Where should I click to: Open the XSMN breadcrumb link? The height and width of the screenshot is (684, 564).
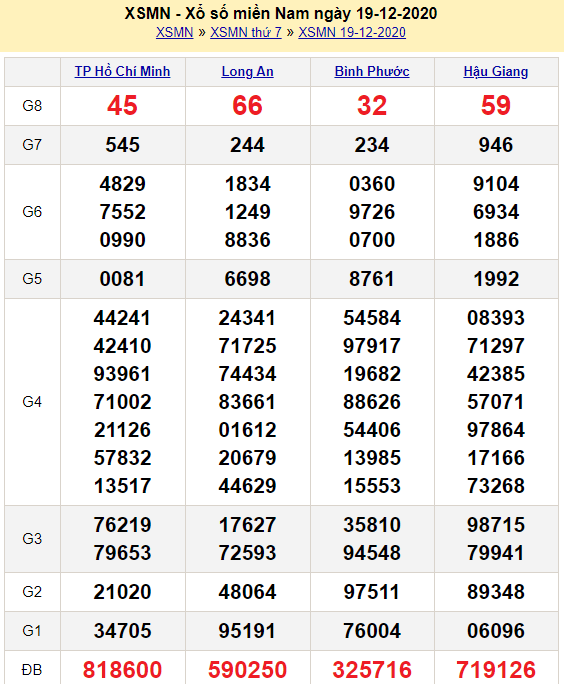click(174, 32)
